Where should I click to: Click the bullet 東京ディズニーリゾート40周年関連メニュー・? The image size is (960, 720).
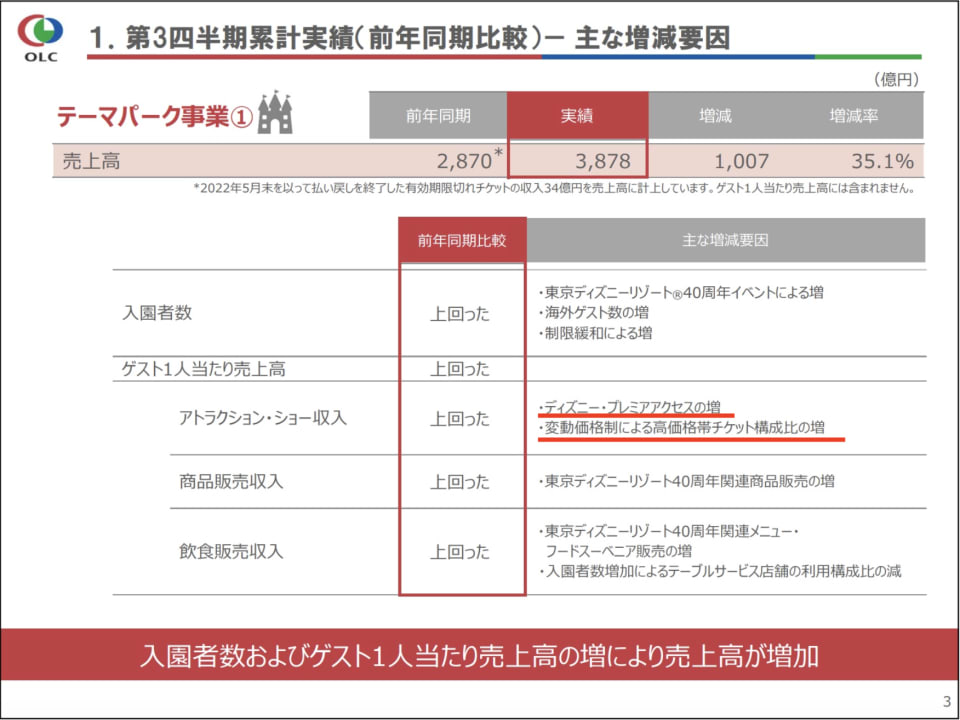[668, 531]
